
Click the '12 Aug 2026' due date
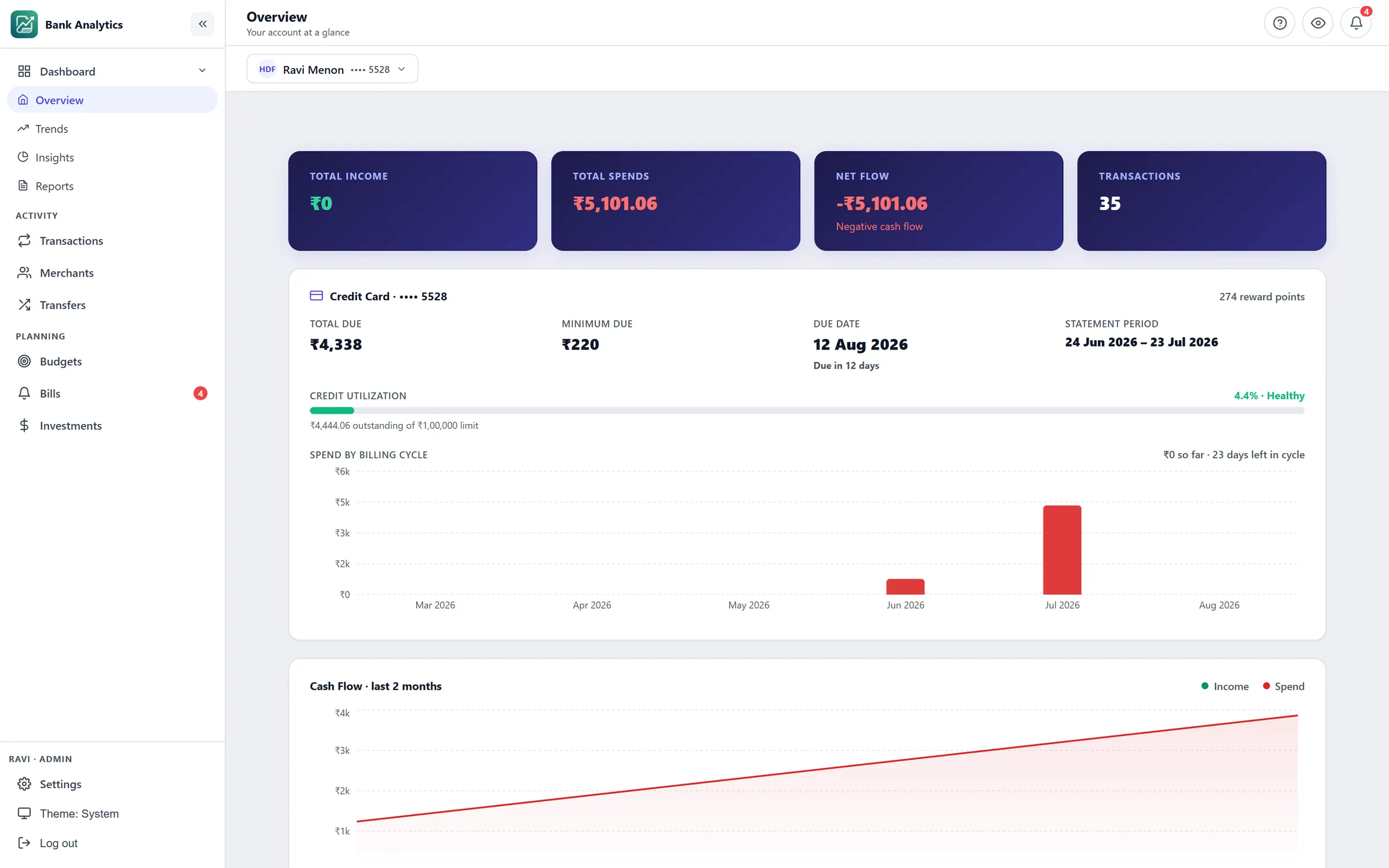point(861,344)
